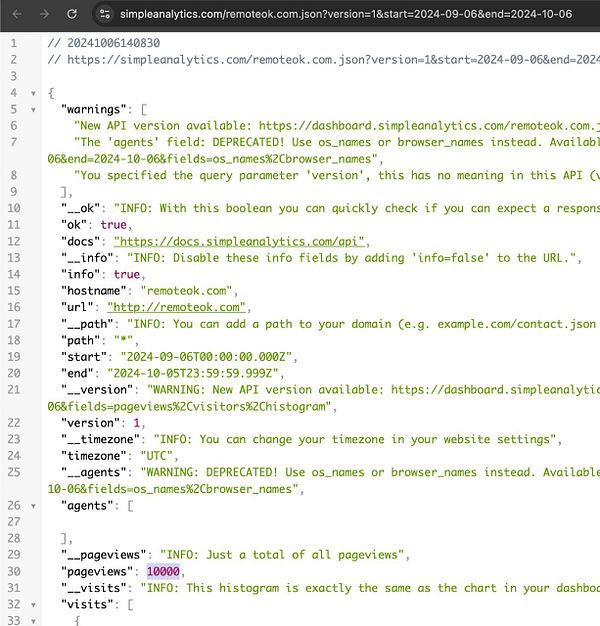The width and height of the screenshot is (600, 626).
Task: Click the "path" value "*"
Action: pyautogui.click(x=123, y=341)
